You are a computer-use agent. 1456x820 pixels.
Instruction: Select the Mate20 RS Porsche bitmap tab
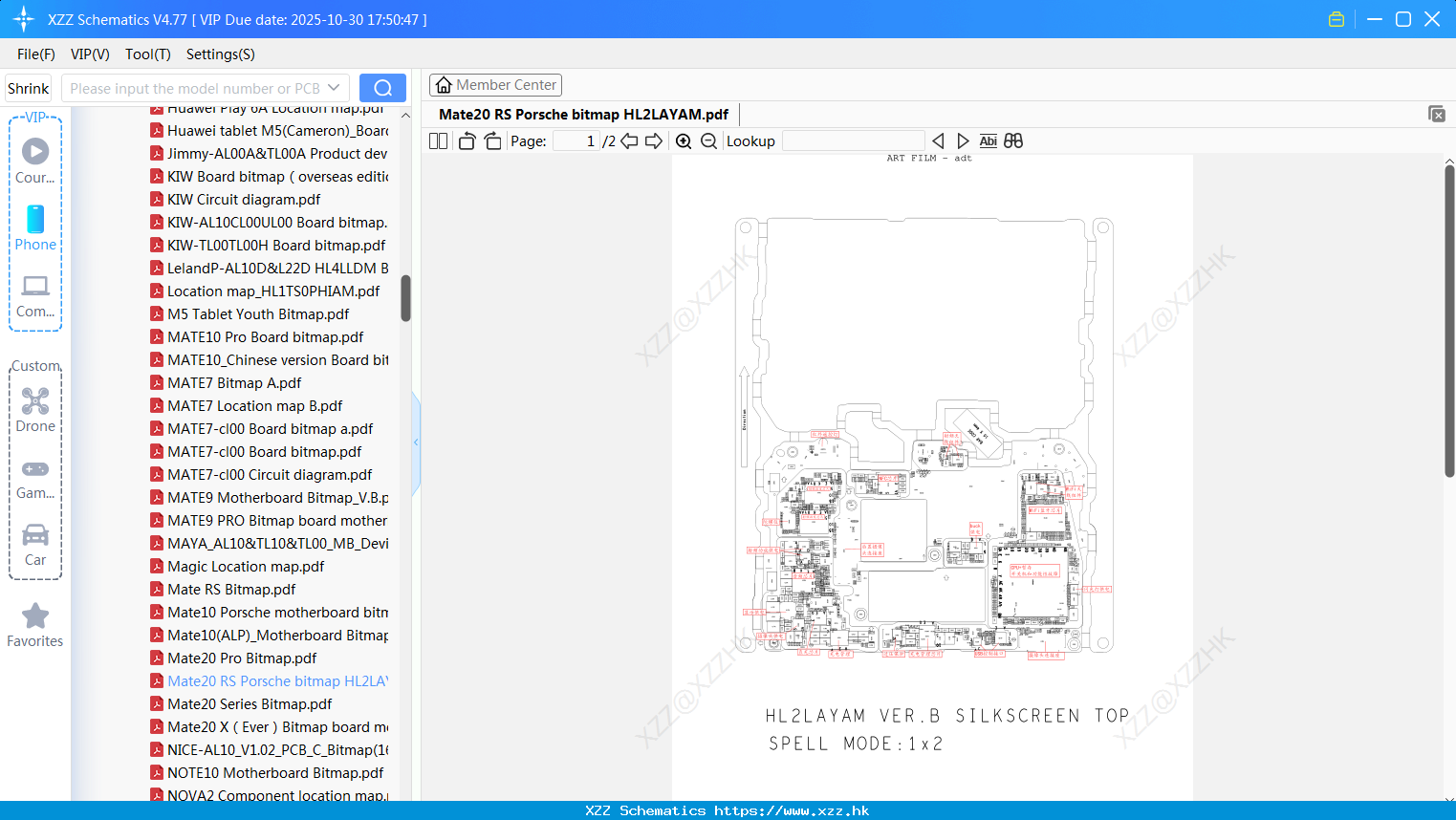583,114
